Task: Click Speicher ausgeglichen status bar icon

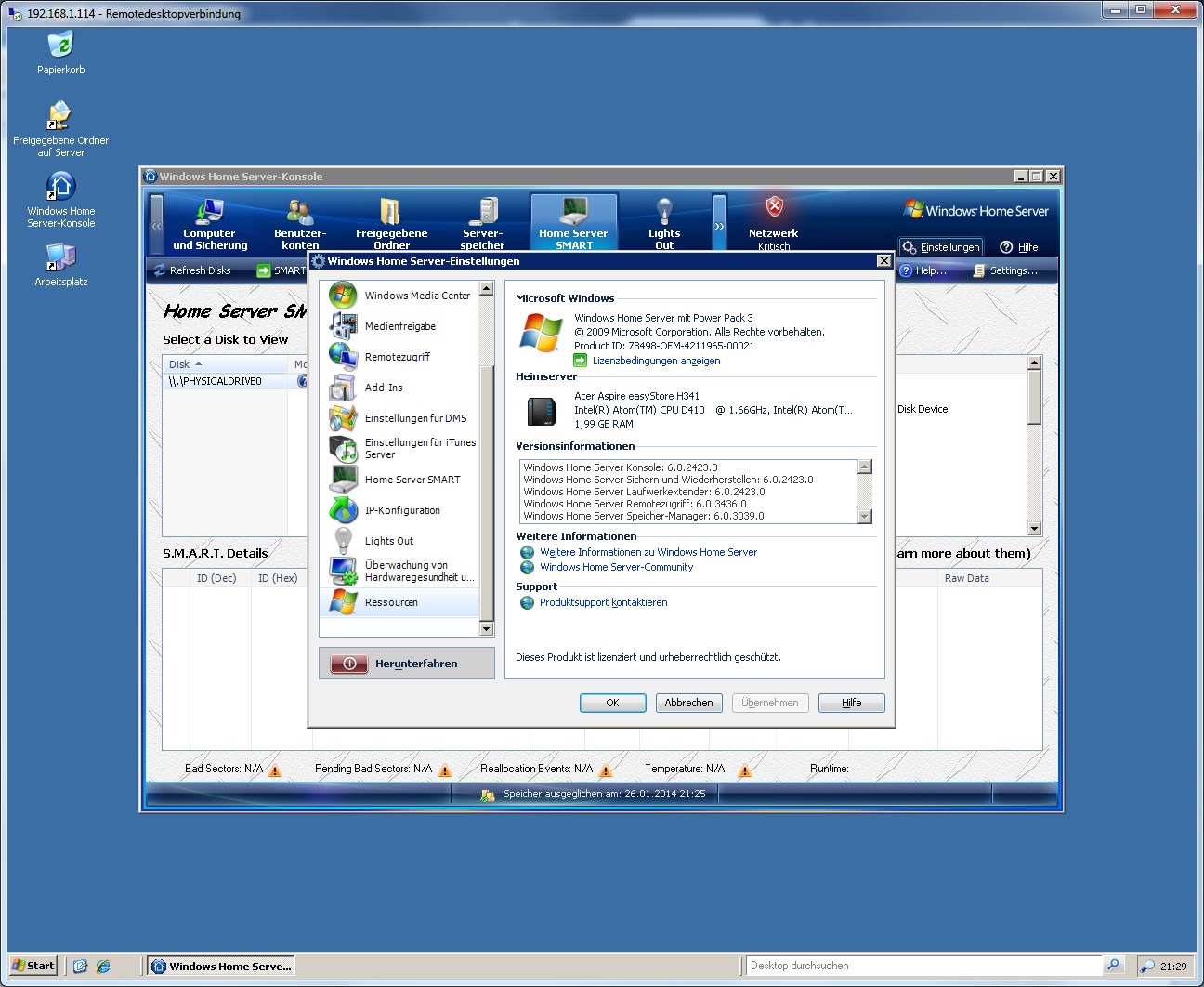Action: 488,795
